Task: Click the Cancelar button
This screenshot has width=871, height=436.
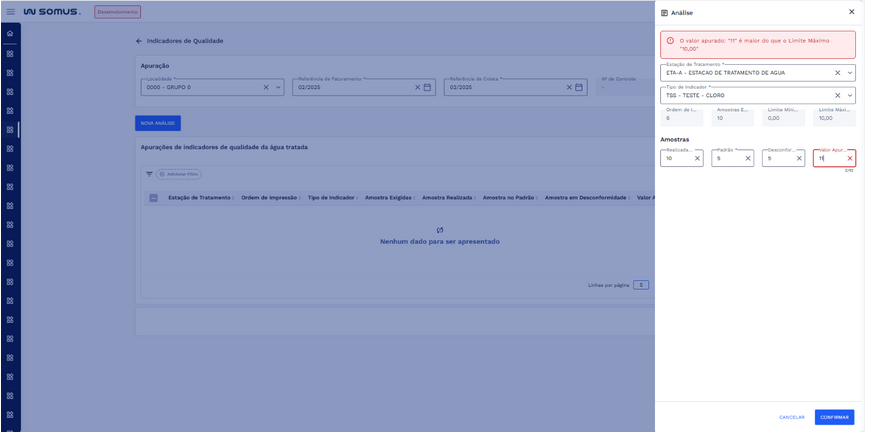Action: 791,417
